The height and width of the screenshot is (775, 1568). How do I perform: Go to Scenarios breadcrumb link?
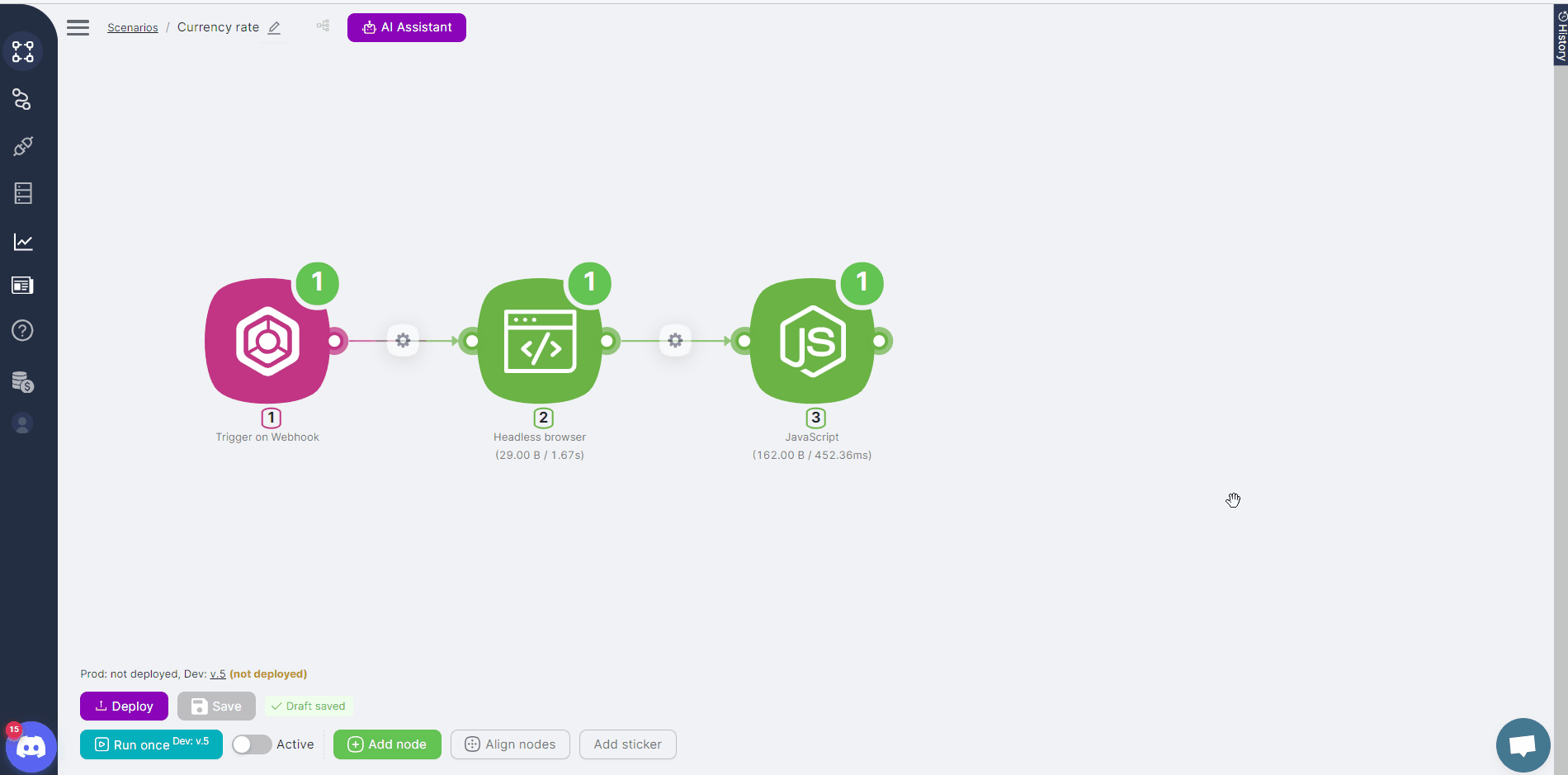click(x=132, y=28)
